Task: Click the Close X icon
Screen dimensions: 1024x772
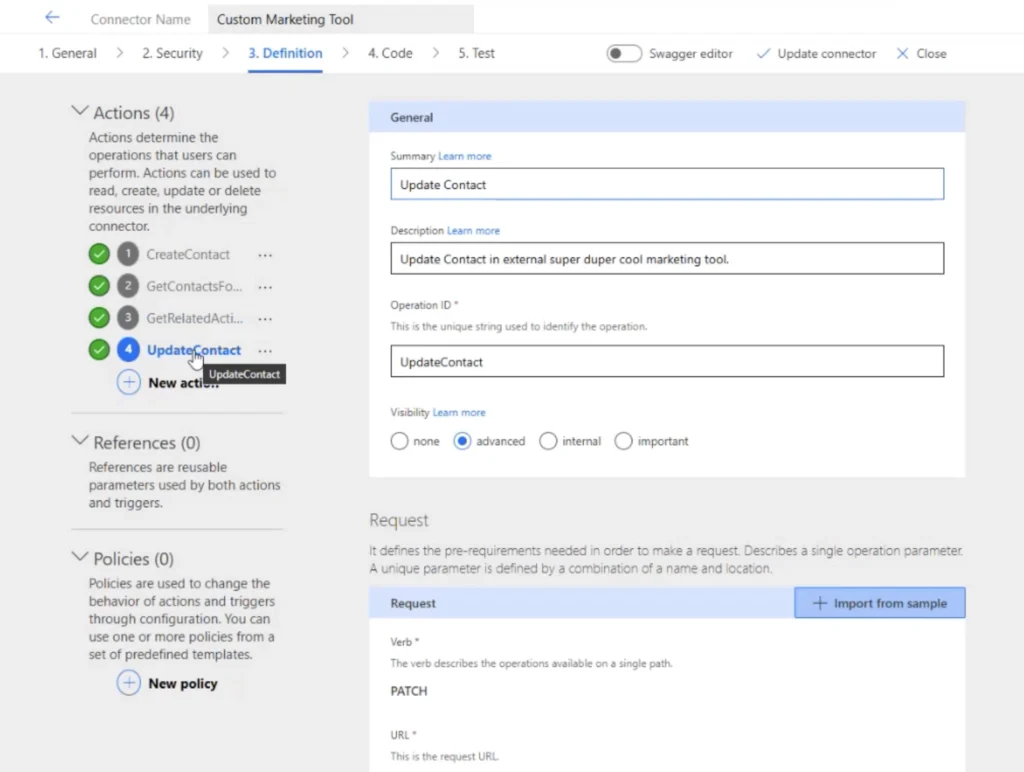Action: [x=903, y=54]
